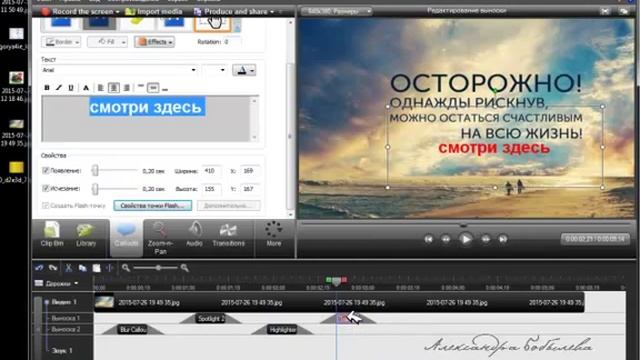Set vertical text alignment to top
The image size is (640, 360).
[x=140, y=87]
